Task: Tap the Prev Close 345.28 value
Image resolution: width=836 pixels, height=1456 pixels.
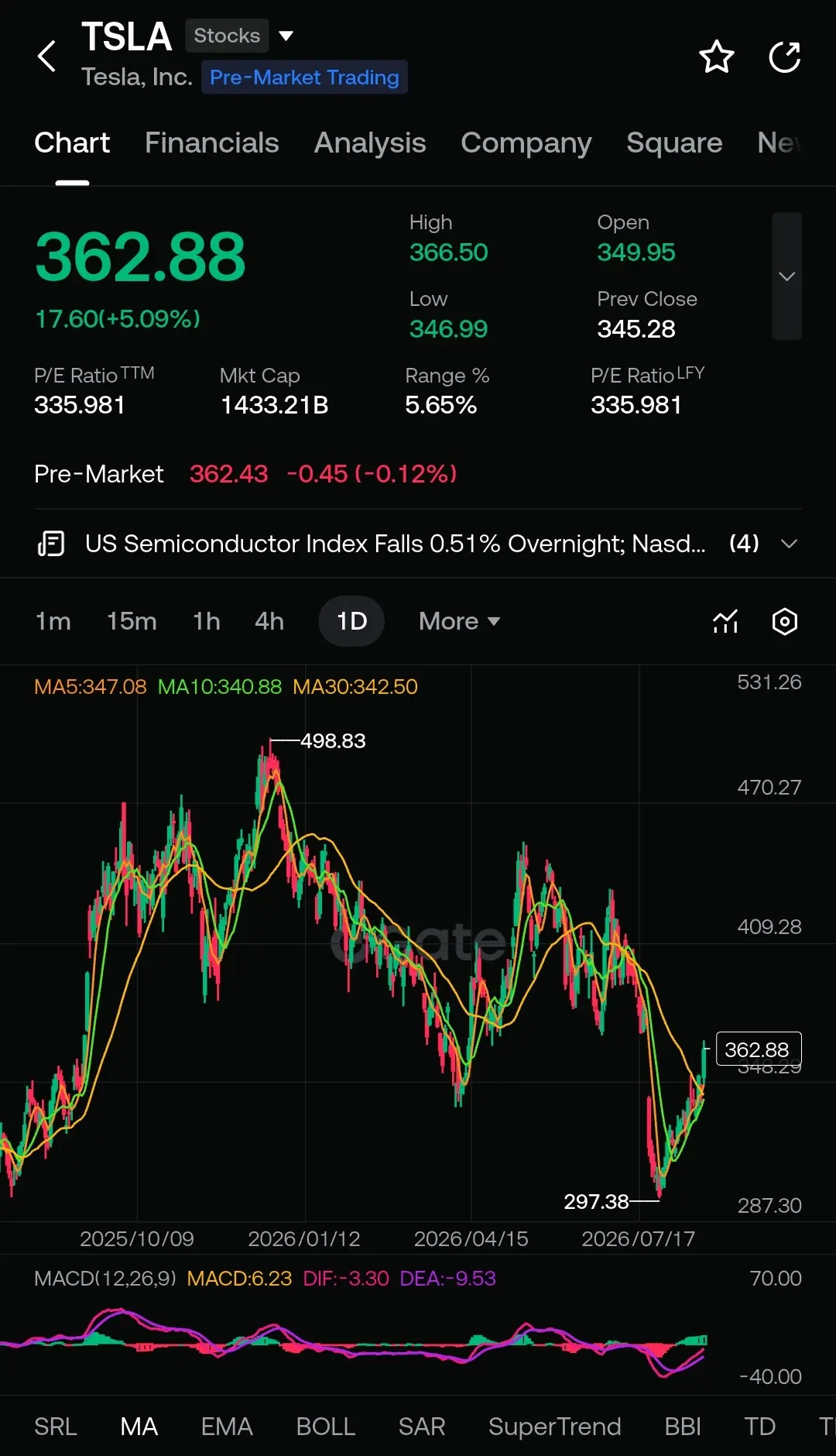Action: coord(636,329)
